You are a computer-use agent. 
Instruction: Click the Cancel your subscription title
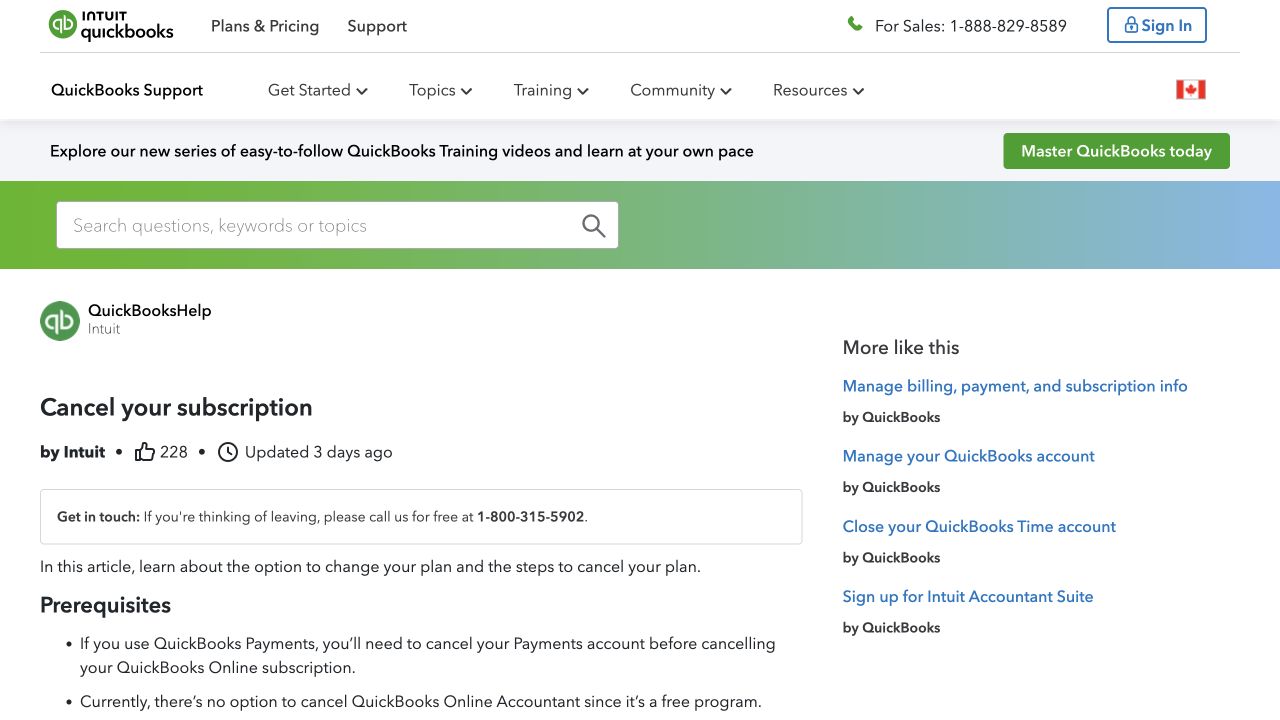(x=176, y=407)
